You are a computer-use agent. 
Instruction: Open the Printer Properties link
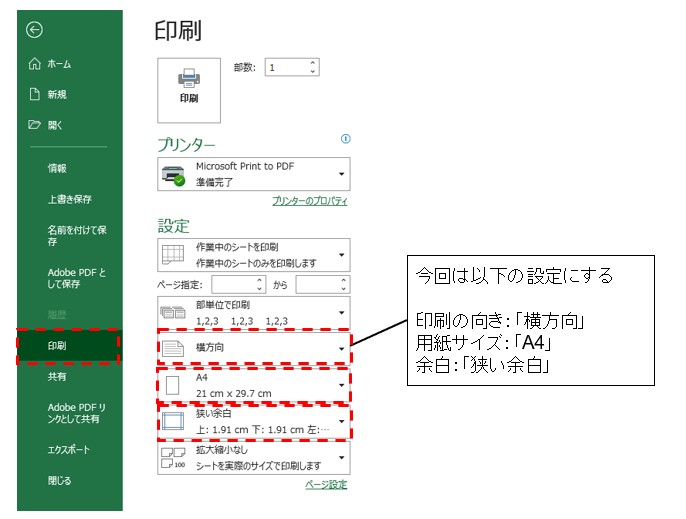[310, 201]
